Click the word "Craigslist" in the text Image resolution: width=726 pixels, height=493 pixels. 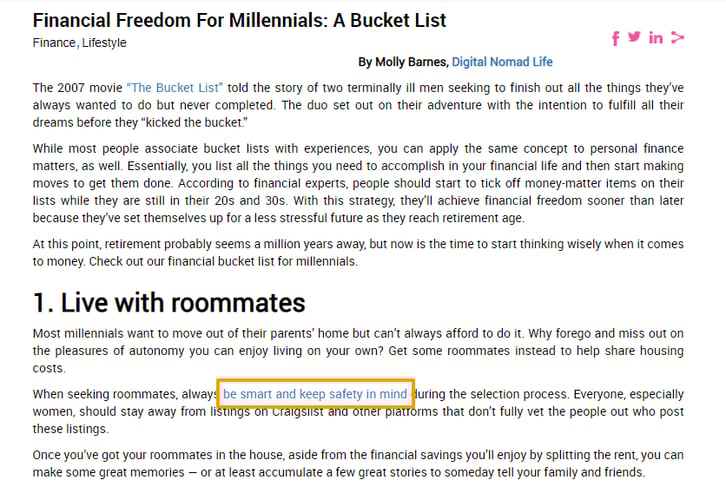pos(298,412)
